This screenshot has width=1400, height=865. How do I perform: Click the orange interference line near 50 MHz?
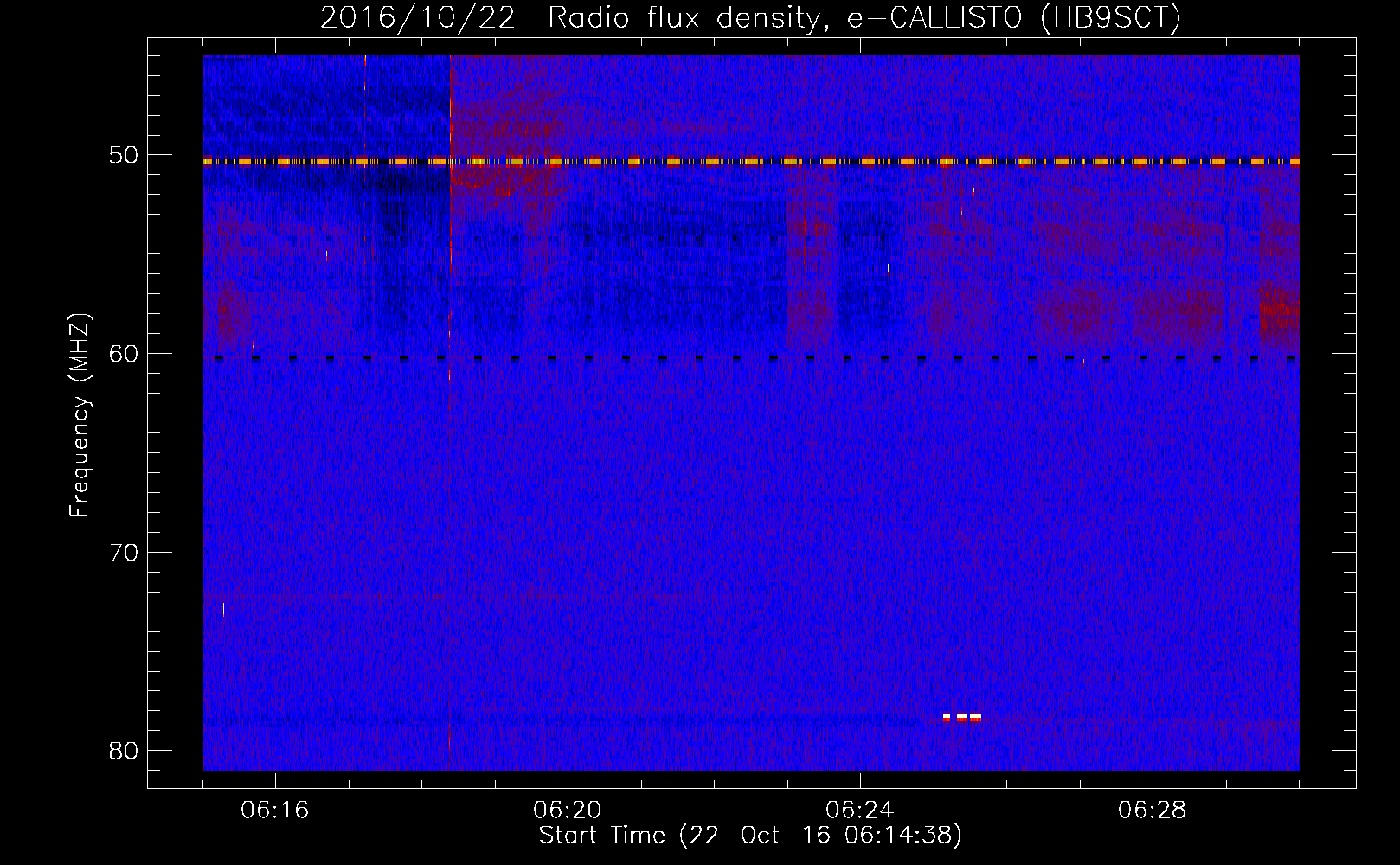[751, 162]
